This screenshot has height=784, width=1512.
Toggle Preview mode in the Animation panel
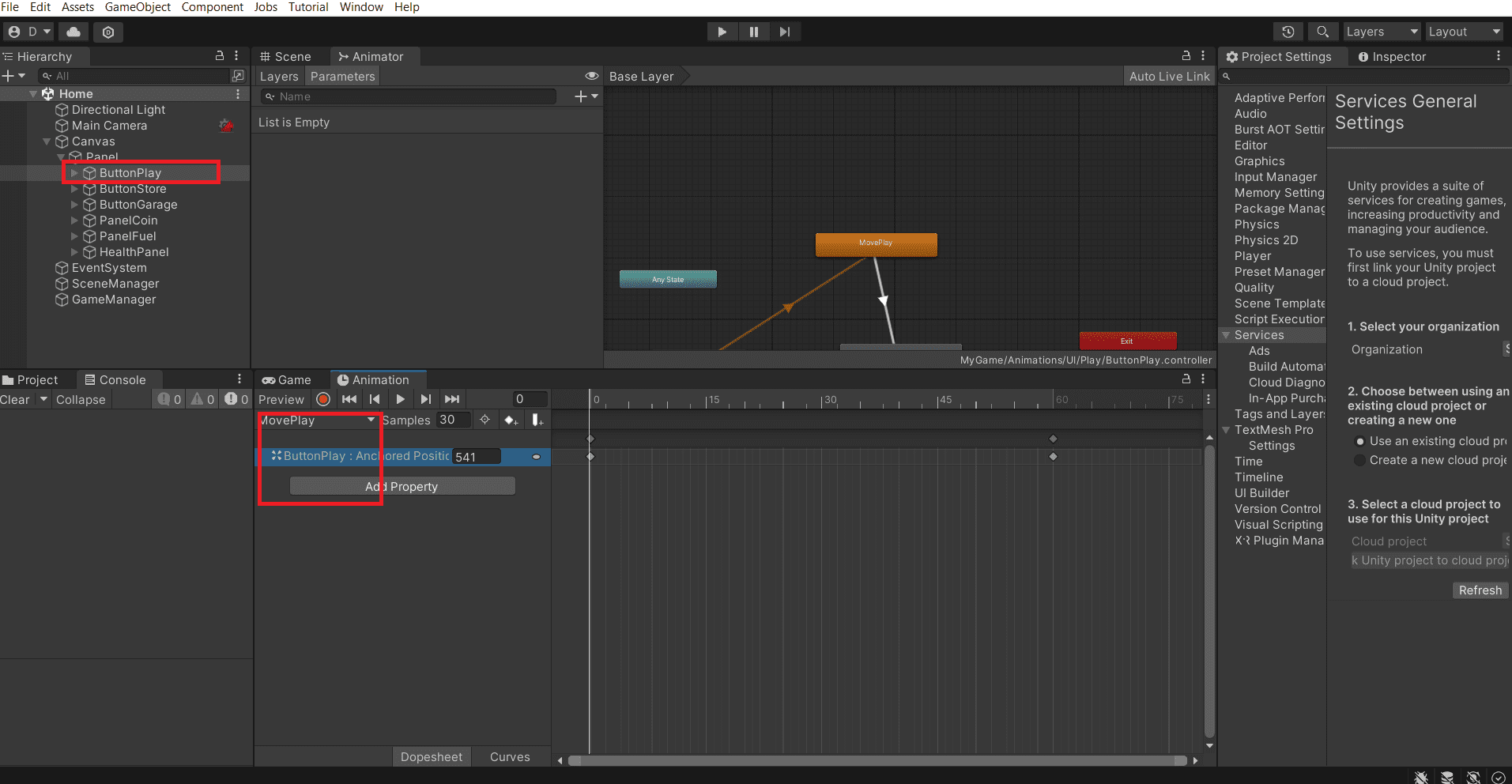(281, 399)
